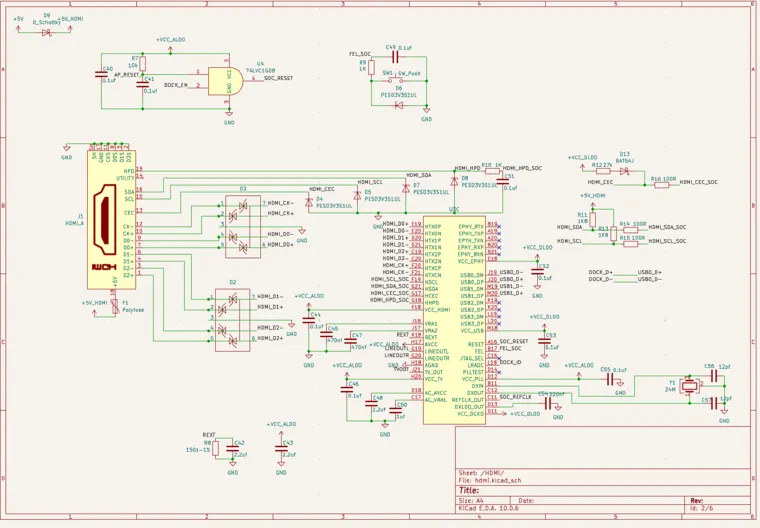This screenshot has height=528, width=760.
Task: Click the 'Id: 2/6' sheet number field
Action: [x=701, y=508]
